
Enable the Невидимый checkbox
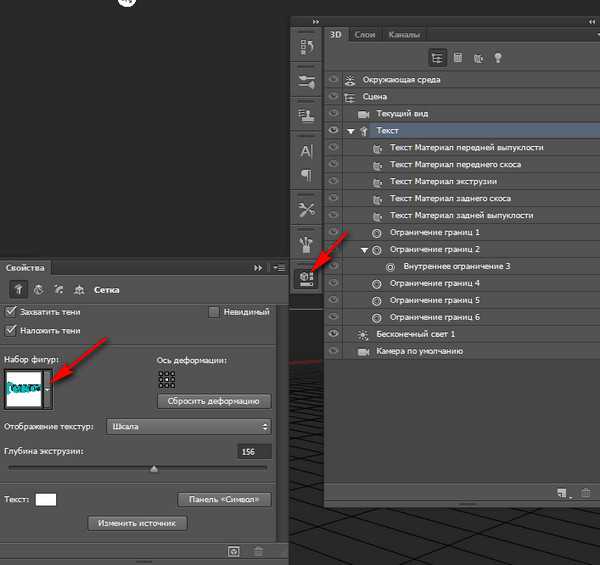coord(214,312)
